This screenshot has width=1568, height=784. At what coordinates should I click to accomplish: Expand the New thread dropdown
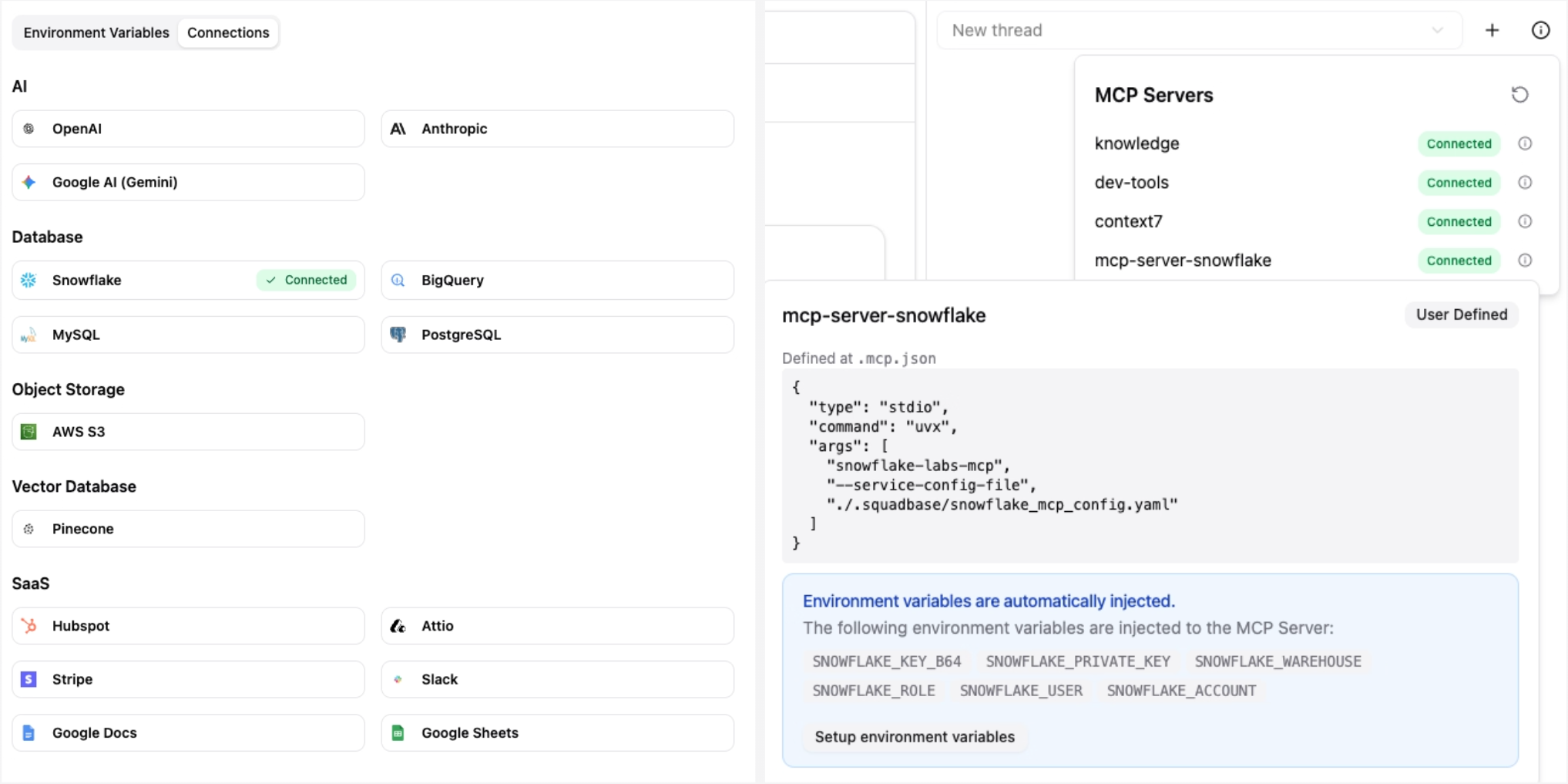click(x=1438, y=30)
